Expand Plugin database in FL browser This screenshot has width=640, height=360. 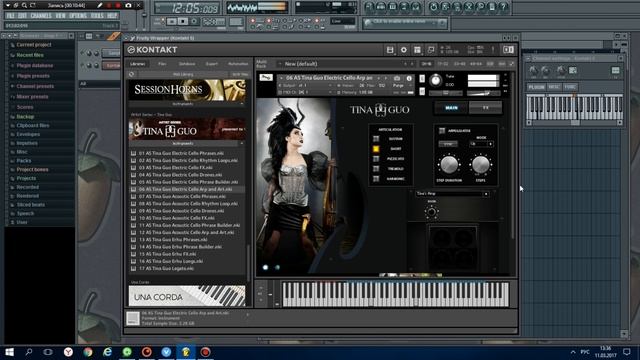pos(35,65)
